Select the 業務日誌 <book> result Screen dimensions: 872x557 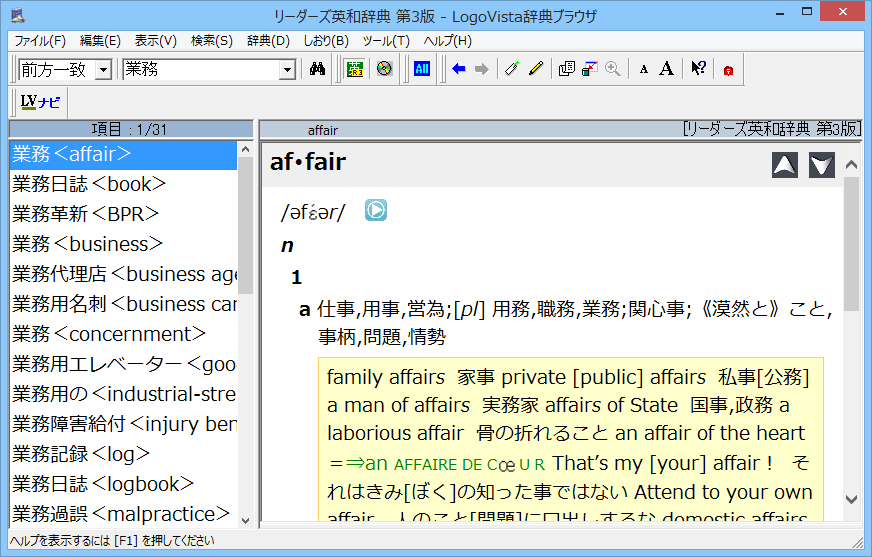point(123,184)
